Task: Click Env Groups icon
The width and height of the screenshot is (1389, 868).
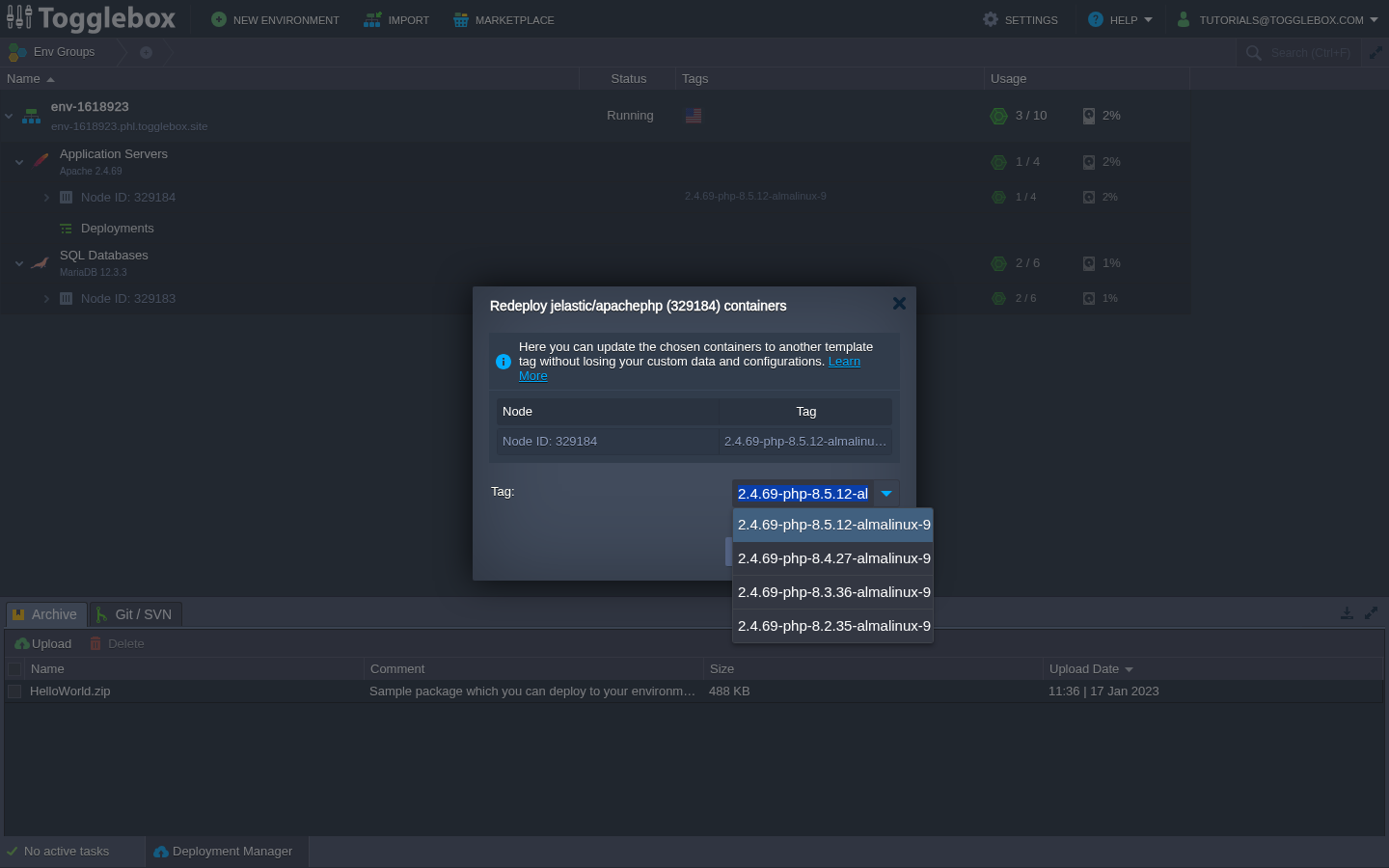Action: coord(17,52)
